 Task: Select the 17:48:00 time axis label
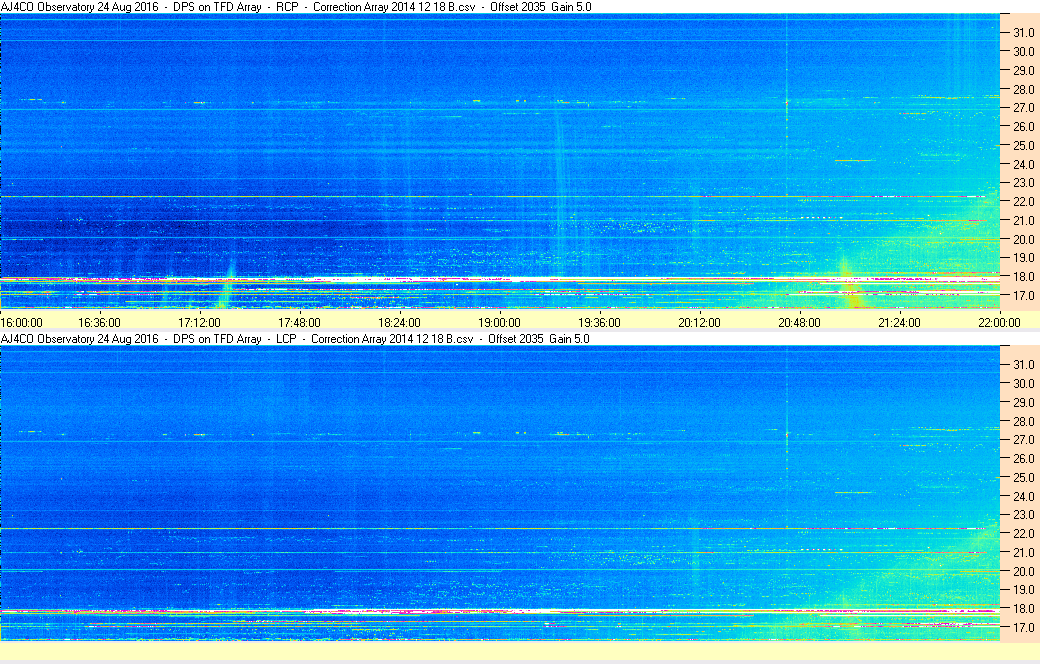[x=299, y=322]
